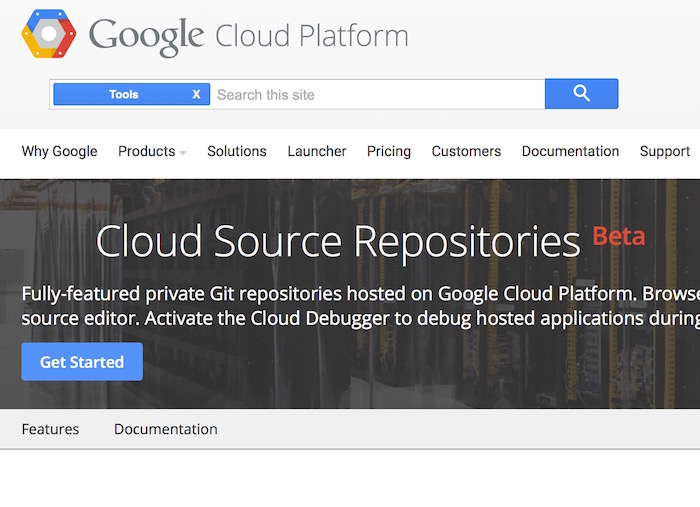Click the Get Started button
Image resolution: width=700 pixels, height=507 pixels.
click(x=82, y=362)
